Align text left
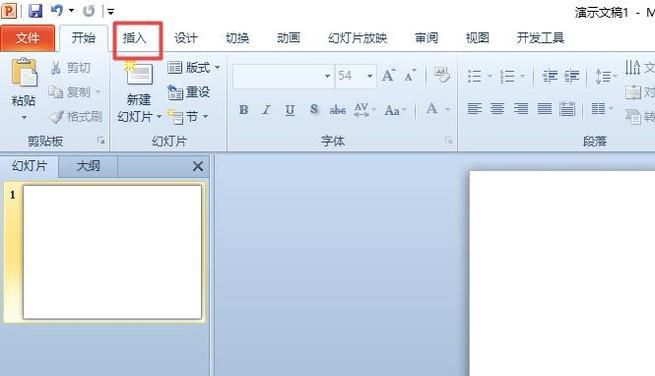655x376 pixels. (475, 109)
